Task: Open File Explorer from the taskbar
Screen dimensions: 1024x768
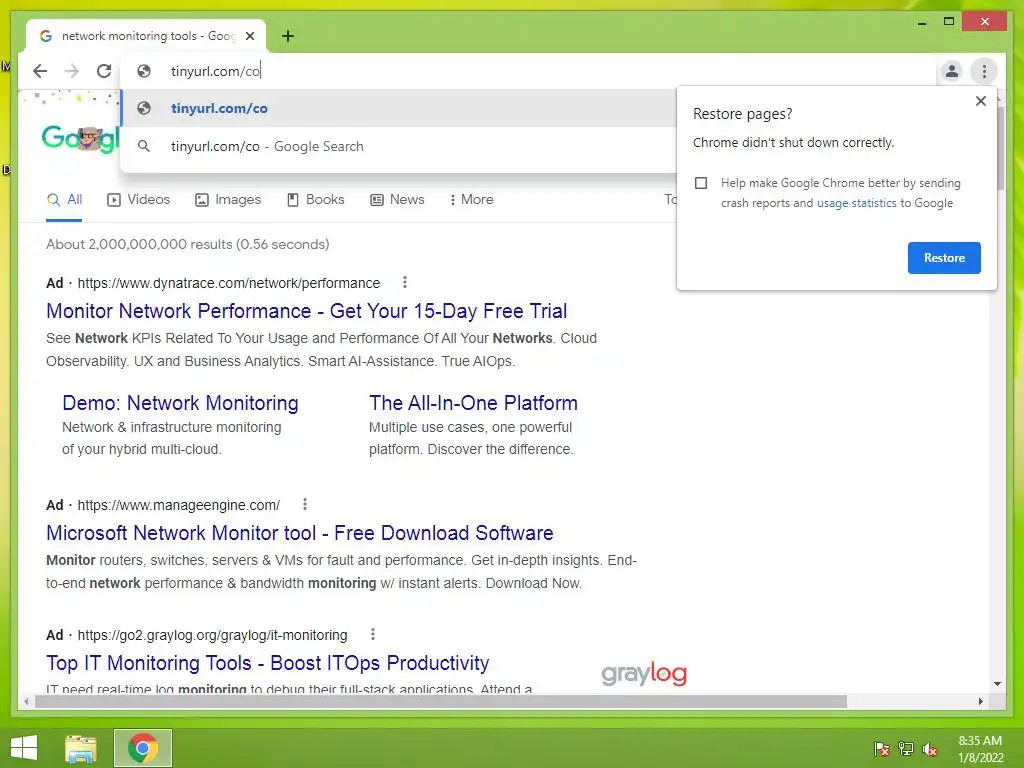Action: click(81, 748)
